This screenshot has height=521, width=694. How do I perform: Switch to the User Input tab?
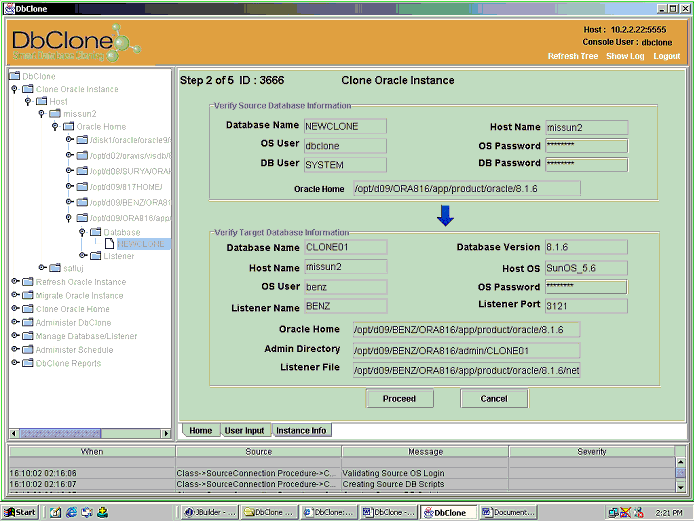(x=244, y=430)
